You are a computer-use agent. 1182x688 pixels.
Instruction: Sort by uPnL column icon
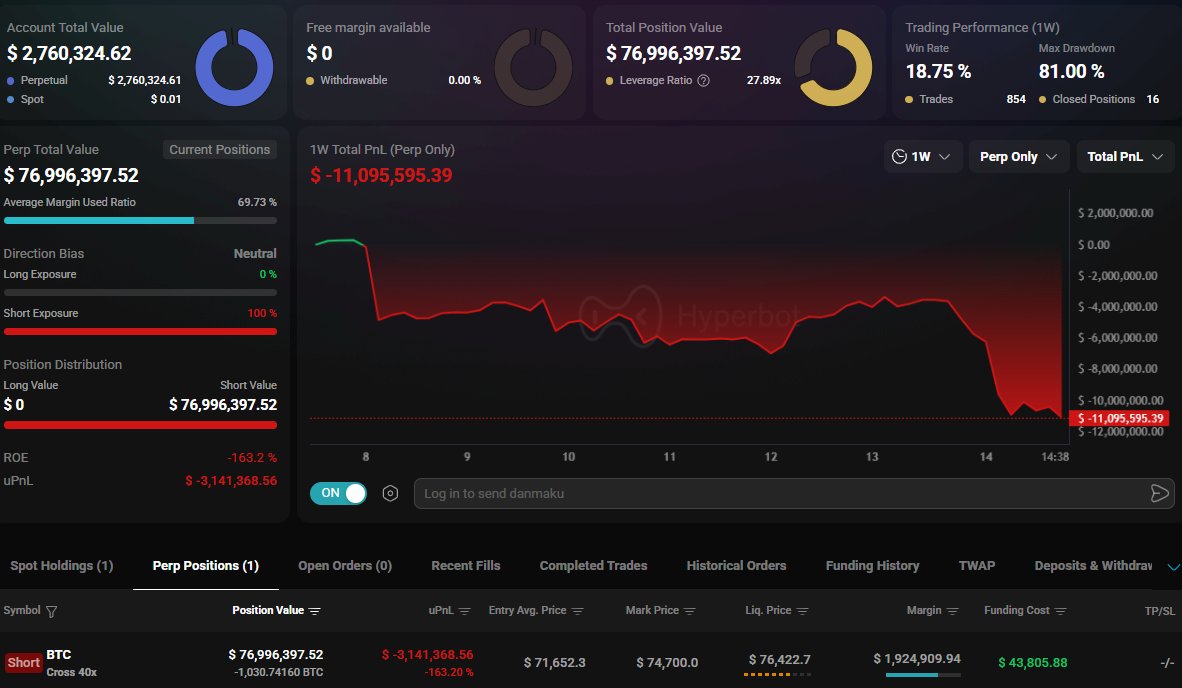(x=464, y=611)
